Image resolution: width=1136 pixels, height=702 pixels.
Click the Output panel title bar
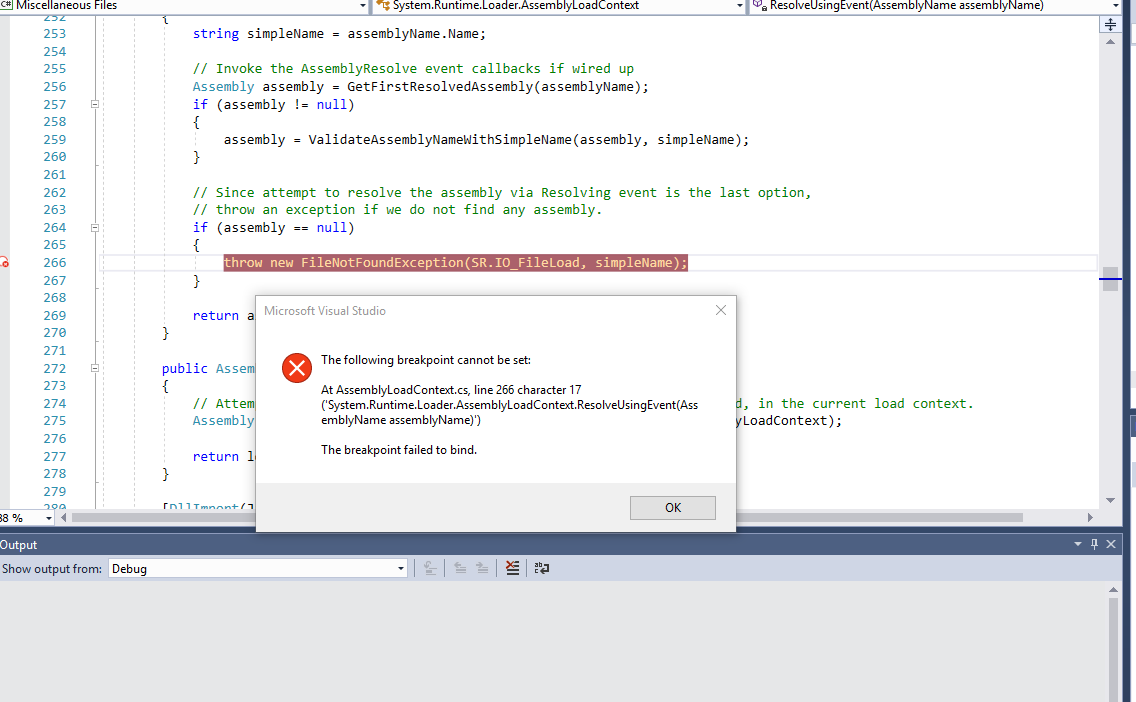(536, 544)
